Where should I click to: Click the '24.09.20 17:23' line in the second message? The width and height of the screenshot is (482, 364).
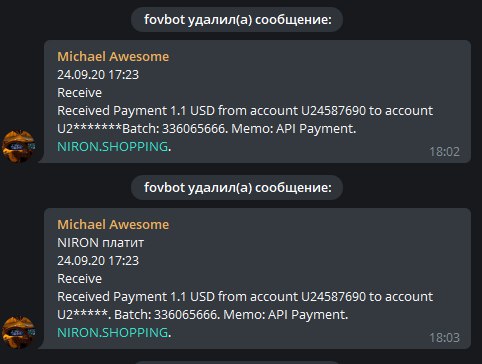[x=98, y=261]
